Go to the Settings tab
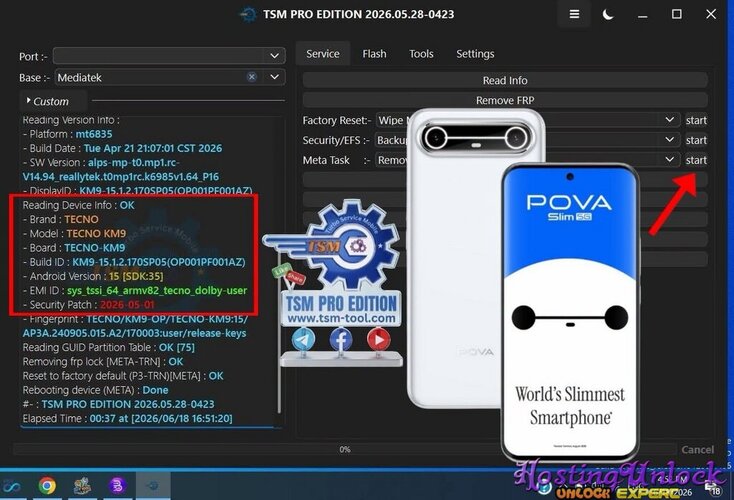734x500 pixels. coord(475,54)
